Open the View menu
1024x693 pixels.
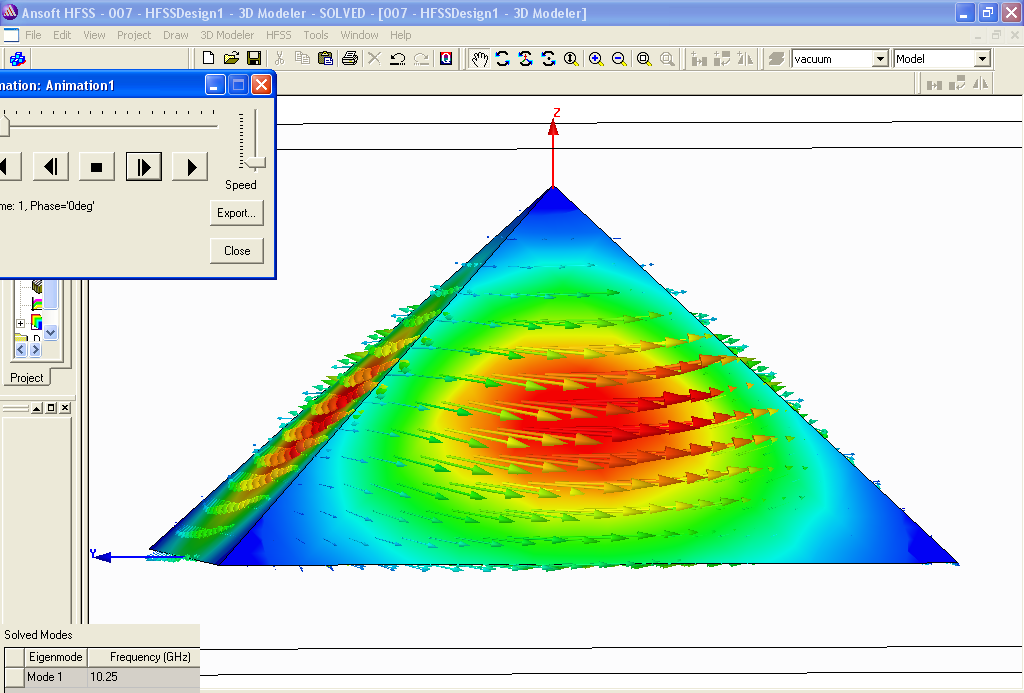[94, 35]
